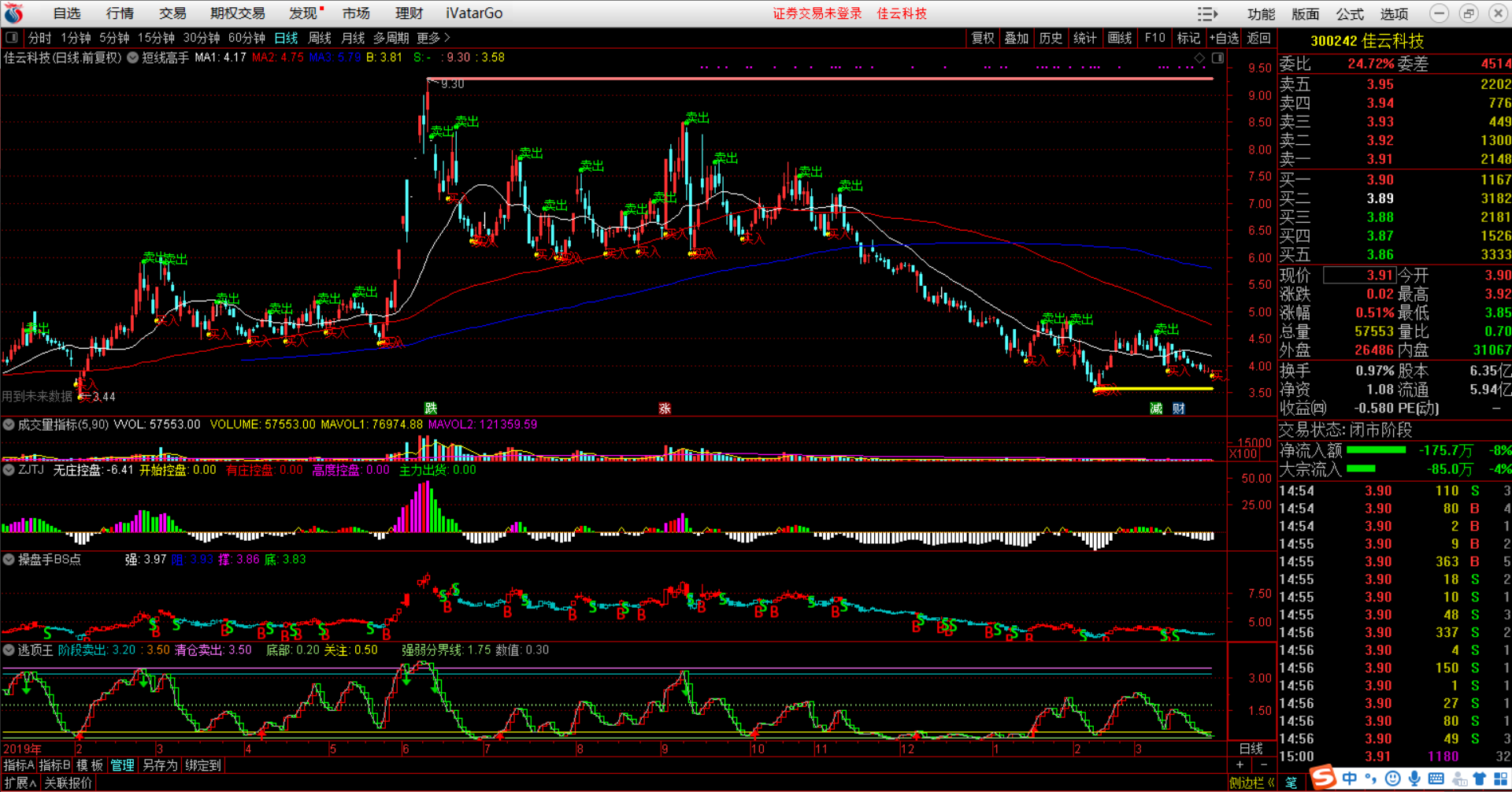The height and width of the screenshot is (792, 1512).
Task: Click the Sogou user account icon
Action: (x=1458, y=779)
